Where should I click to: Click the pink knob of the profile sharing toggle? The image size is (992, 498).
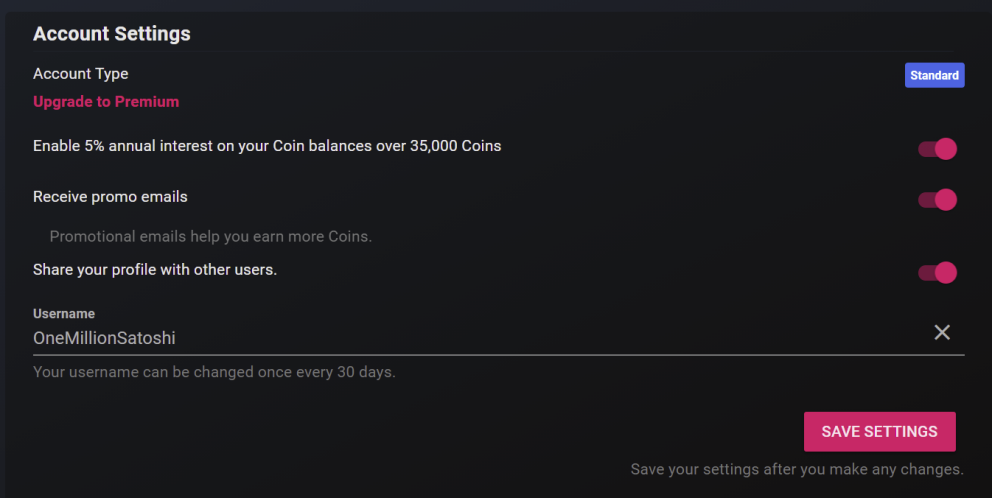pos(946,273)
